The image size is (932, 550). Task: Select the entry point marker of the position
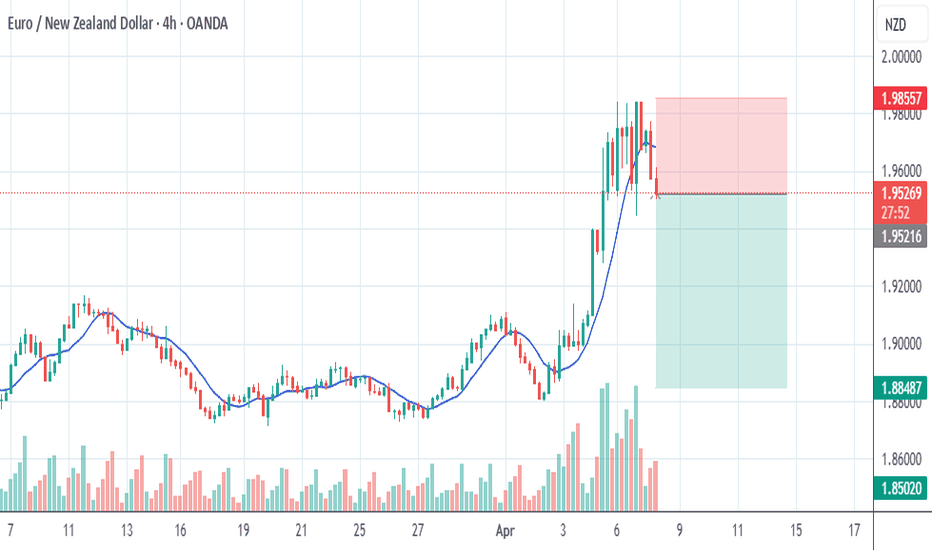656,194
